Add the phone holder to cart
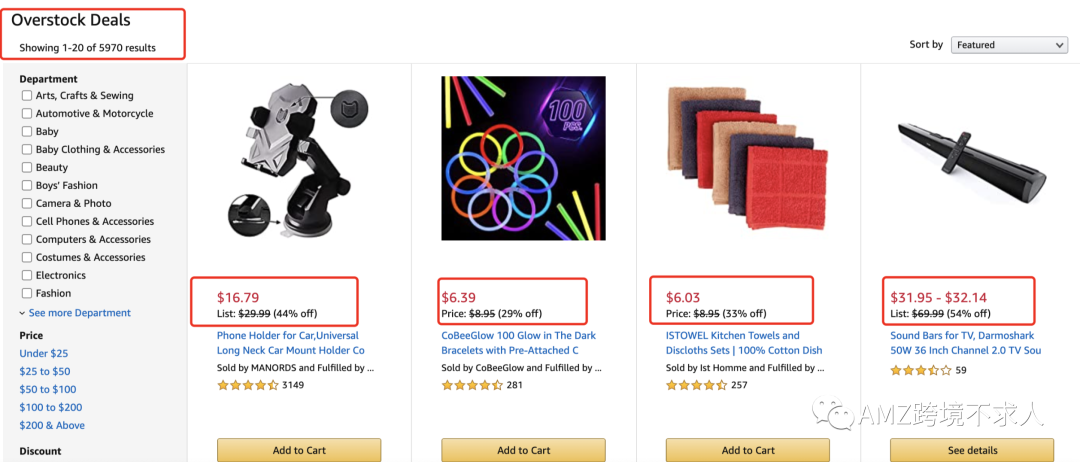Screen dimensions: 1080x462 pos(299,450)
